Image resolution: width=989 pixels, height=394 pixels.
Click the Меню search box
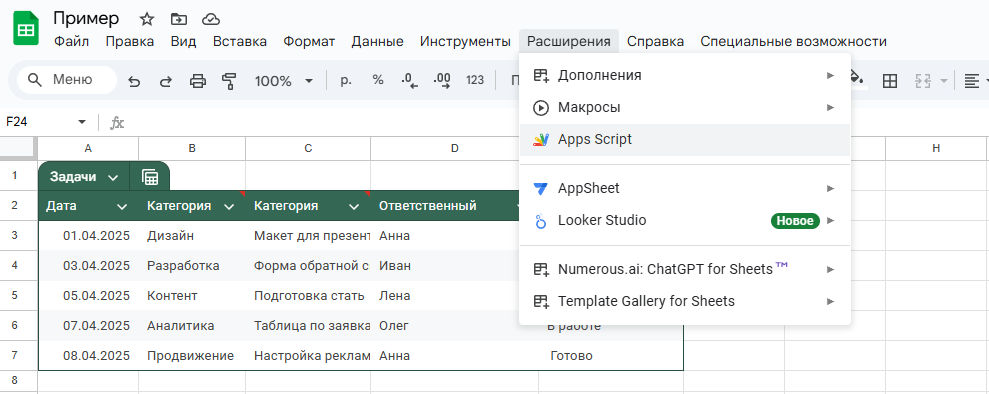67,80
